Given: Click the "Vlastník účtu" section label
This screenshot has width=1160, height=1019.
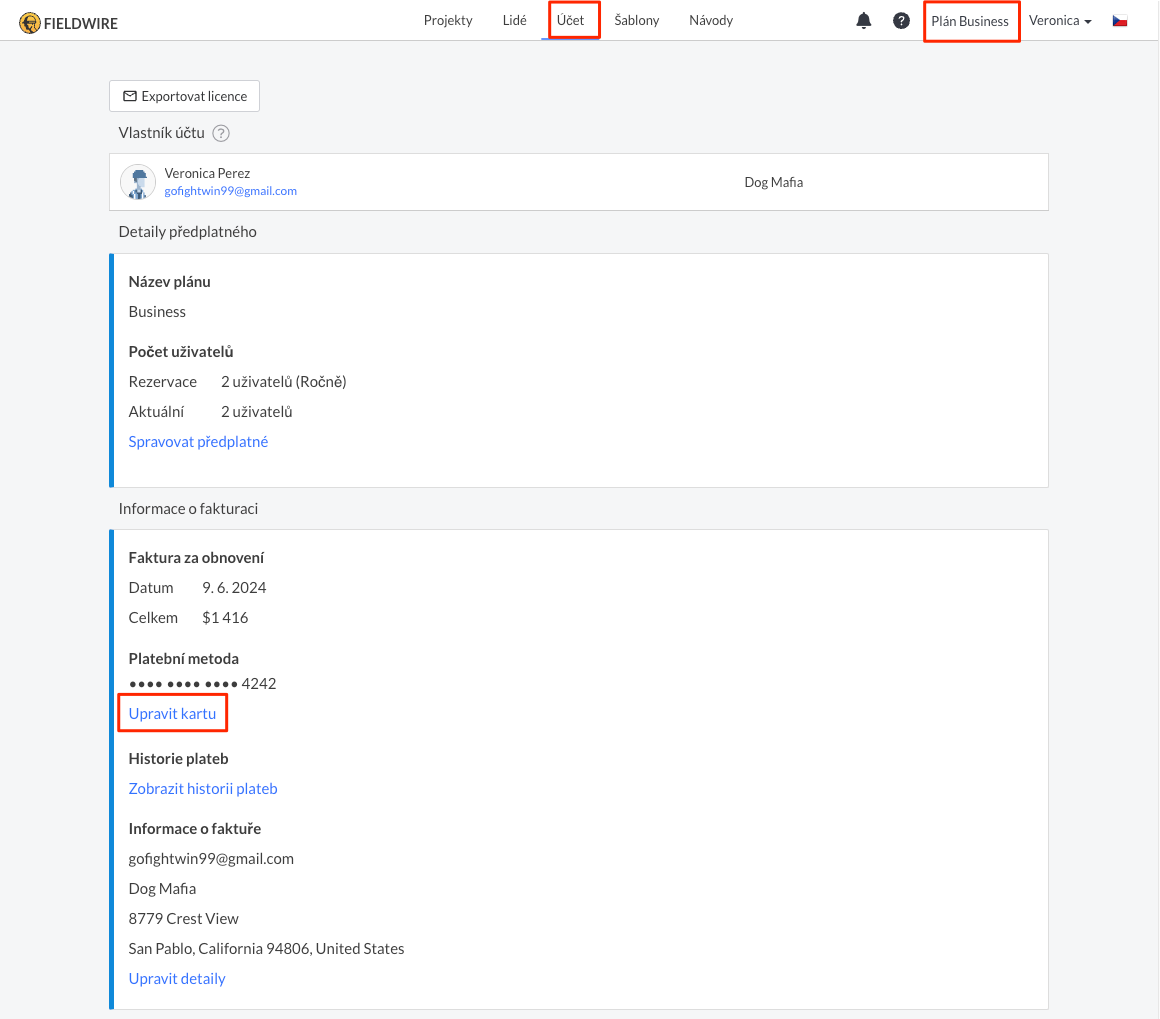Looking at the screenshot, I should [161, 133].
